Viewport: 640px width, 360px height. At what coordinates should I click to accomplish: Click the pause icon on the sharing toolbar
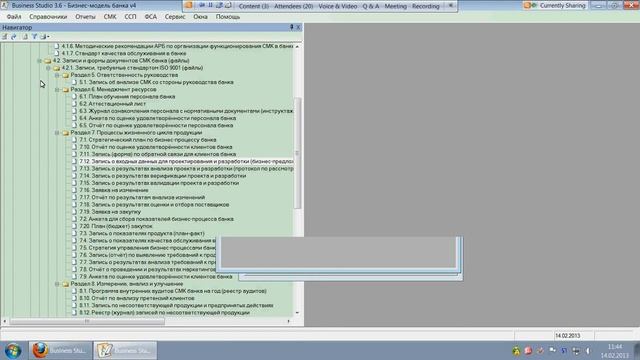[x=211, y=5]
